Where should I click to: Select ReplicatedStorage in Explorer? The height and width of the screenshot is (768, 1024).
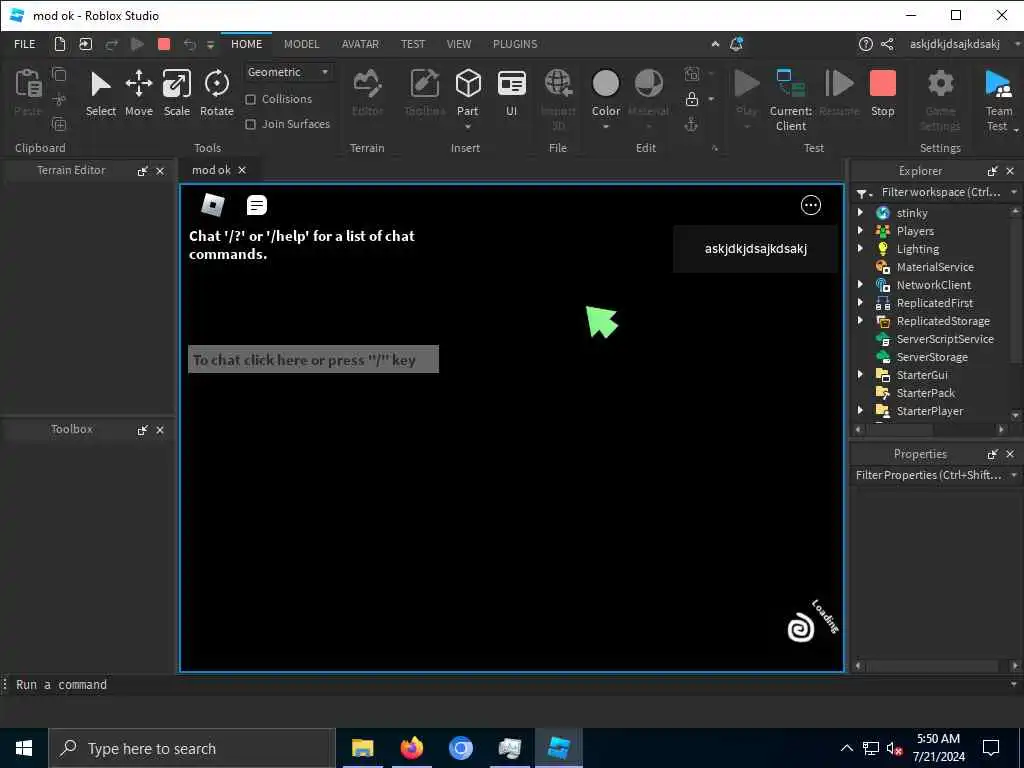[943, 321]
